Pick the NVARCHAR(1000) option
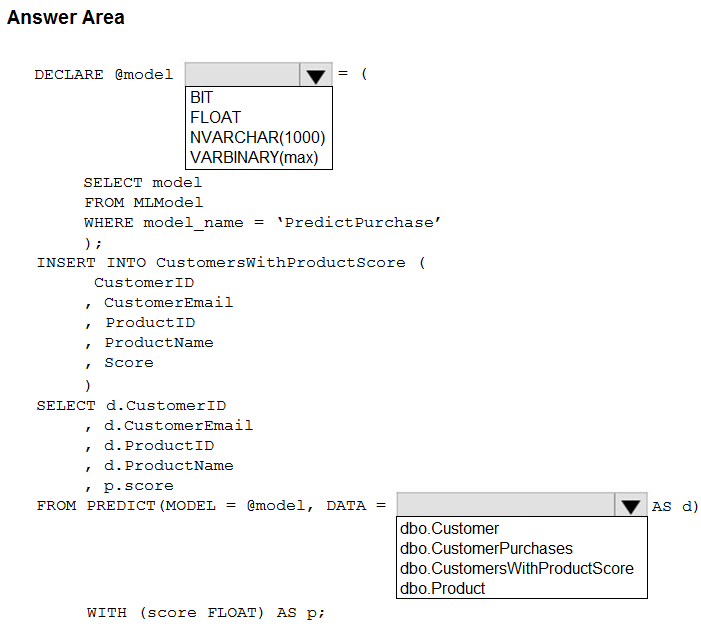Viewport: 701px width, 631px height. click(257, 138)
